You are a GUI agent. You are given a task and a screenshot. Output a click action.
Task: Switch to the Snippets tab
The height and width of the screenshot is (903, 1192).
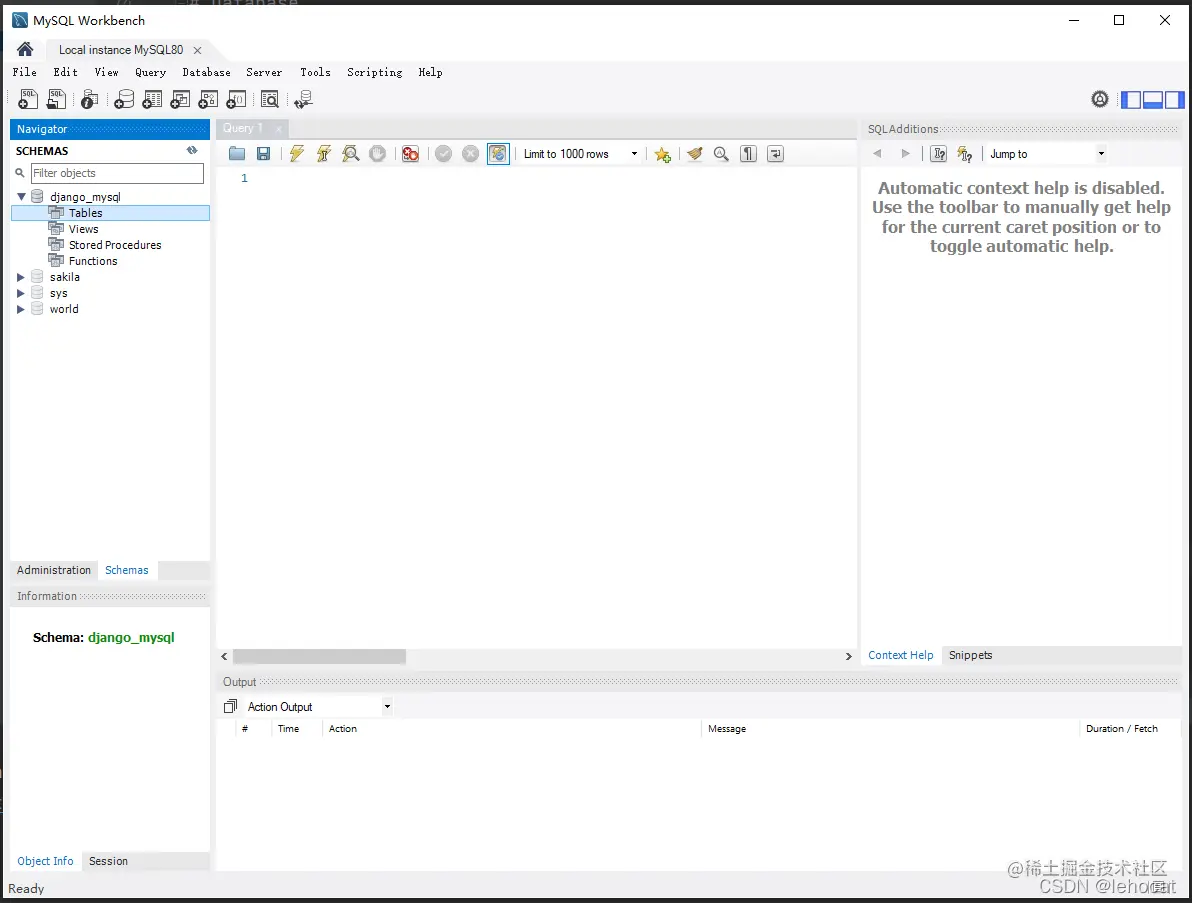pyautogui.click(x=970, y=655)
